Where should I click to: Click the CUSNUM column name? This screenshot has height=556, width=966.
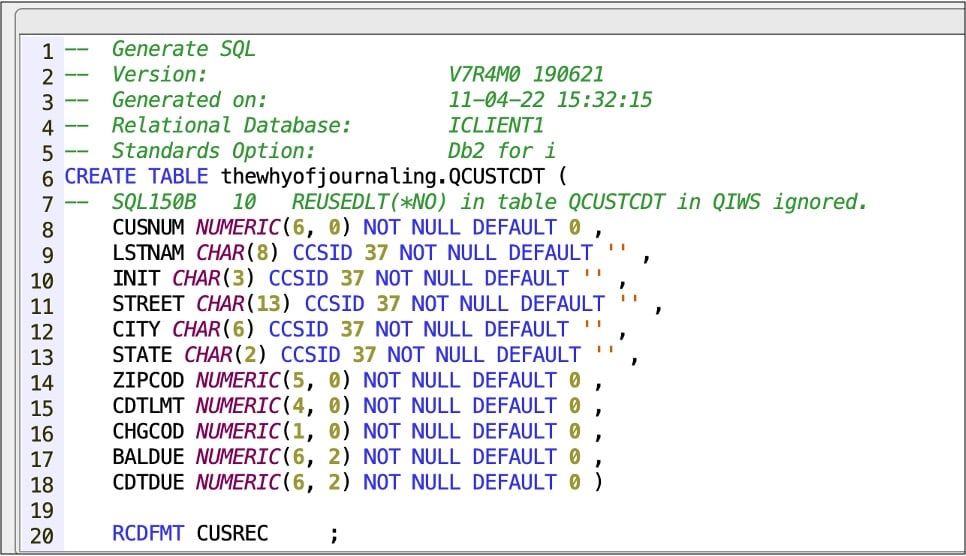(x=149, y=228)
